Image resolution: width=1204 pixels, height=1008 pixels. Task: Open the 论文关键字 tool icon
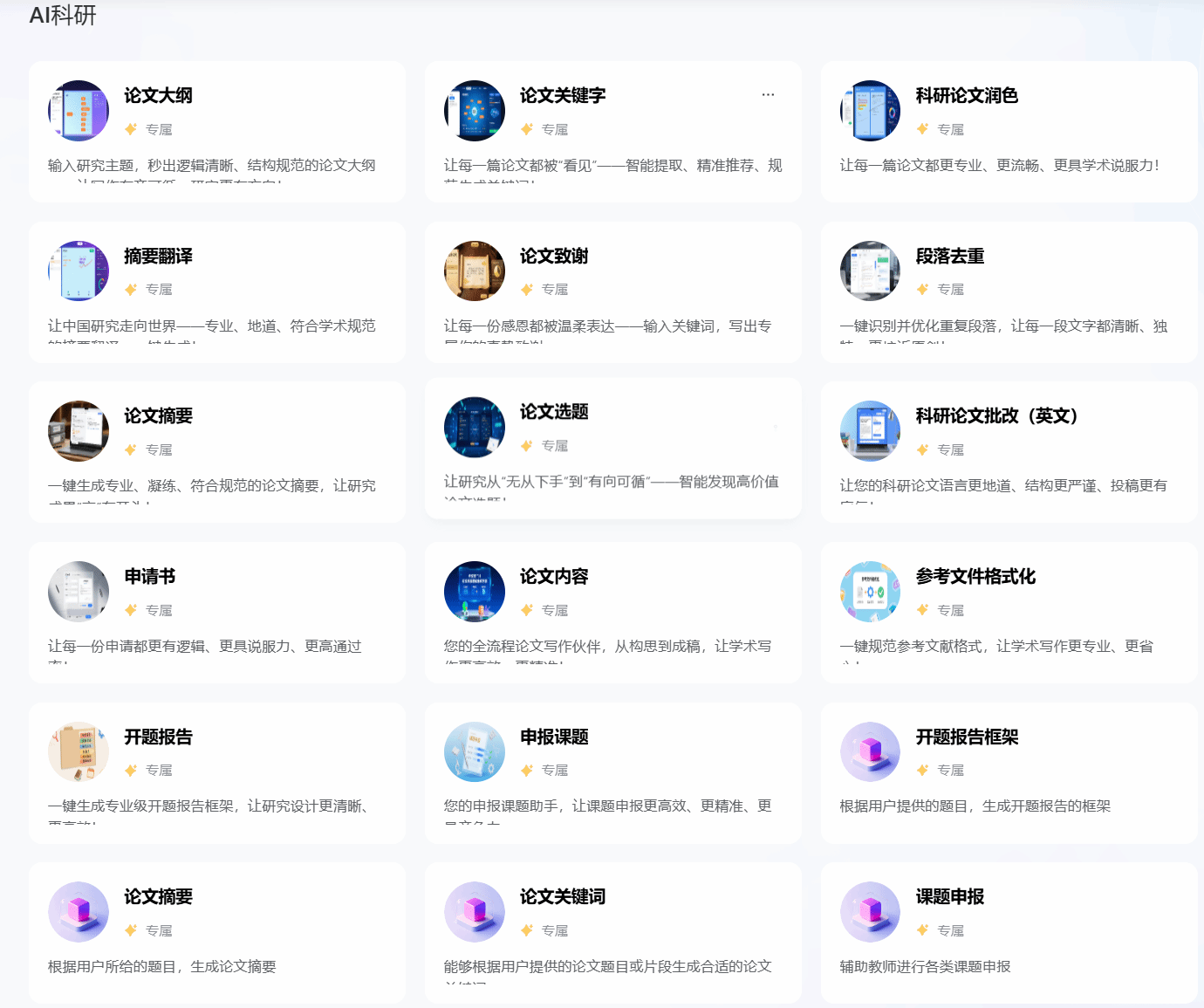[x=475, y=111]
